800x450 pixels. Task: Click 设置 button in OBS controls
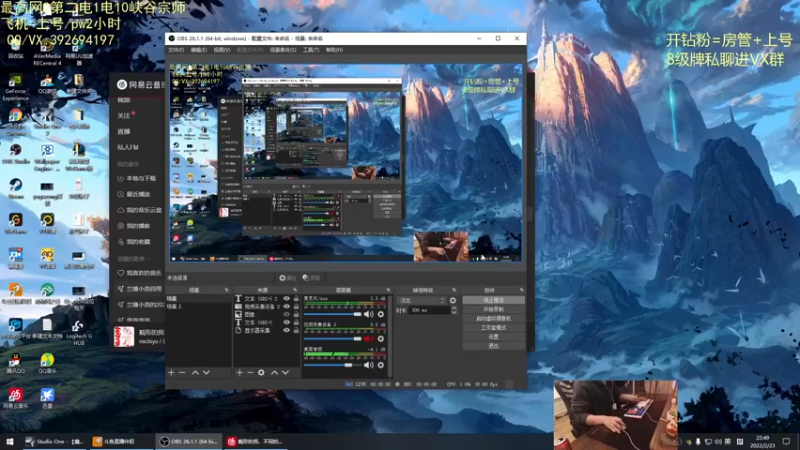(x=493, y=337)
